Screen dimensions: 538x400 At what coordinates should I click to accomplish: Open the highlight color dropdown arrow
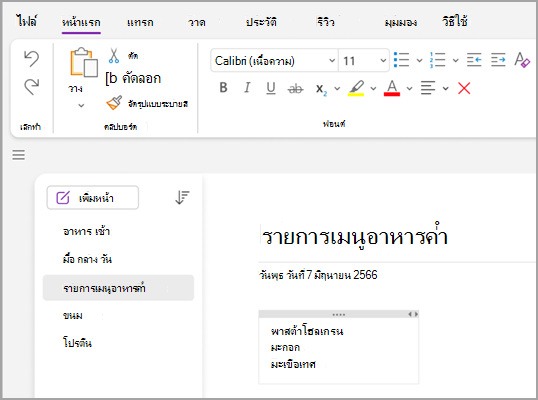point(373,89)
